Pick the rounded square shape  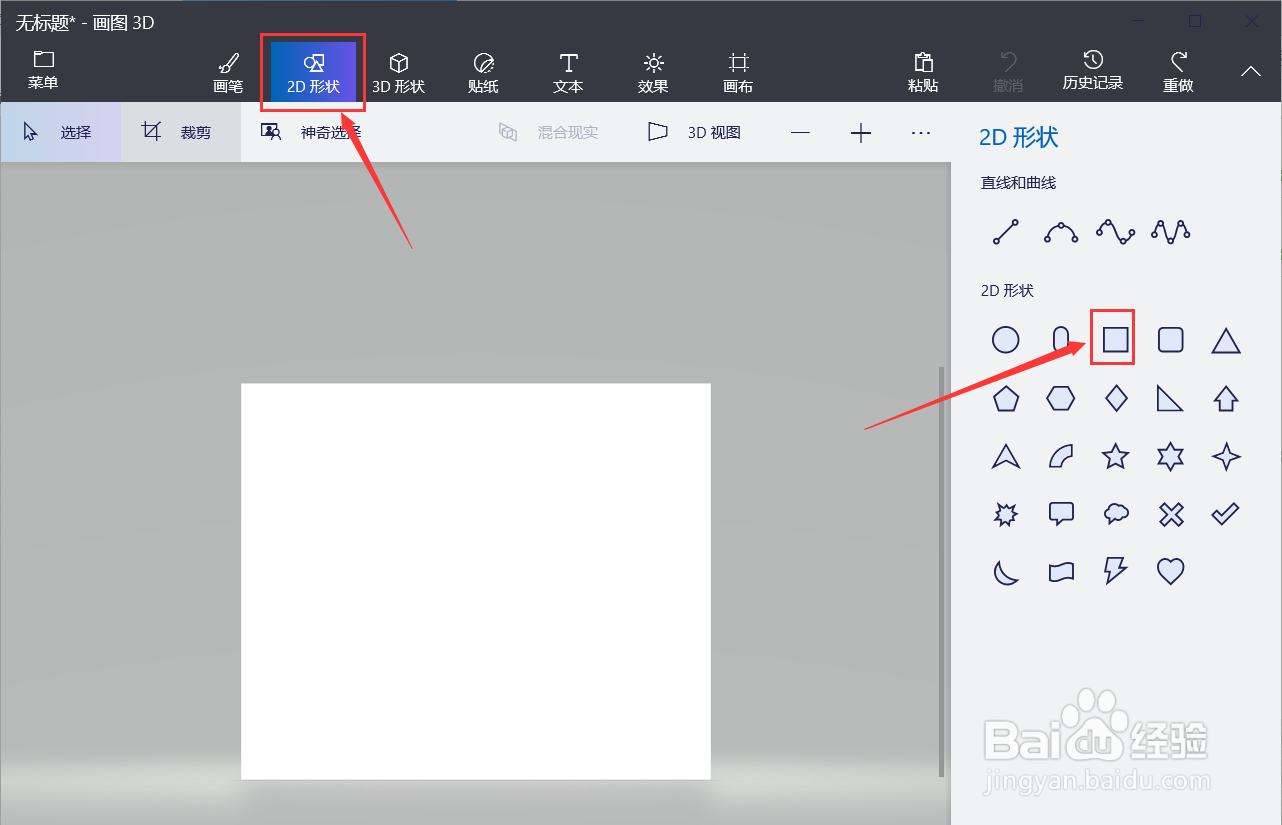1170,340
